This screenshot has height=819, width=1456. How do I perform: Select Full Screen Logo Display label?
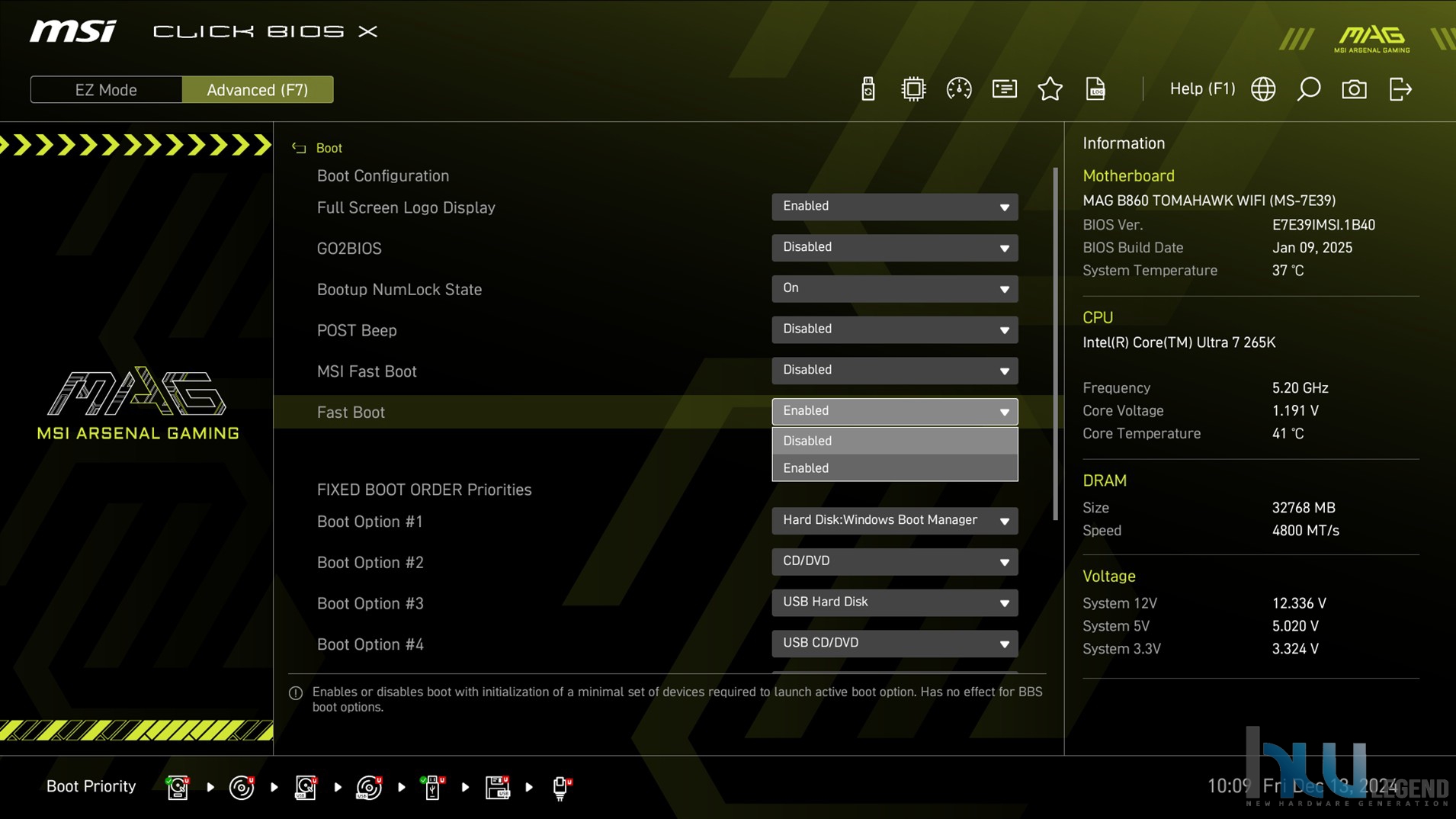406,207
